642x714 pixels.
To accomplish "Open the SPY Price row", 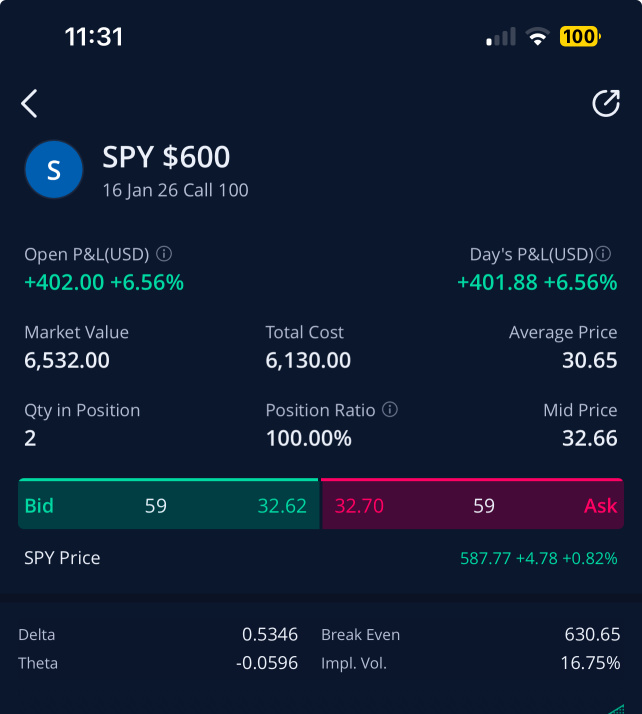I will [321, 558].
